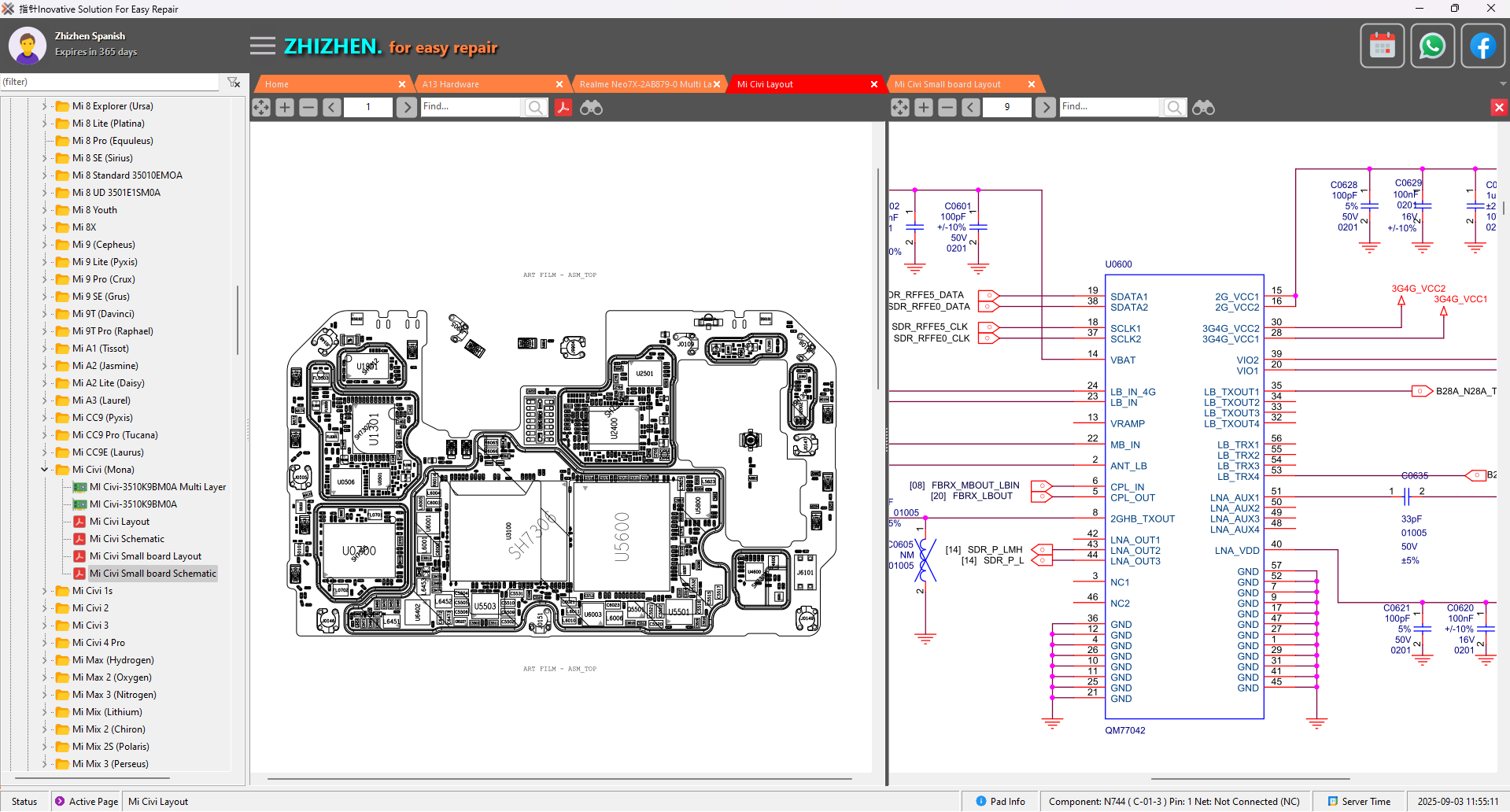
Task: Open the tab overflow dropdown arrow
Action: (1502, 84)
